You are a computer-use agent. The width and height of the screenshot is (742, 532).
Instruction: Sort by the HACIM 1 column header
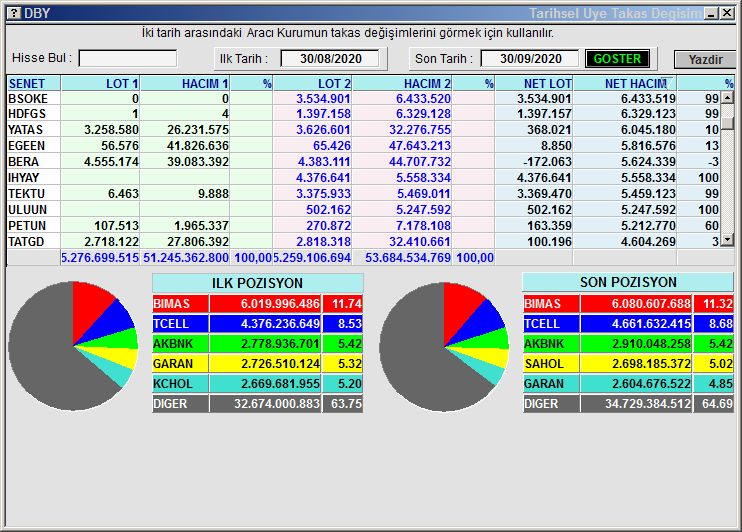[x=185, y=83]
